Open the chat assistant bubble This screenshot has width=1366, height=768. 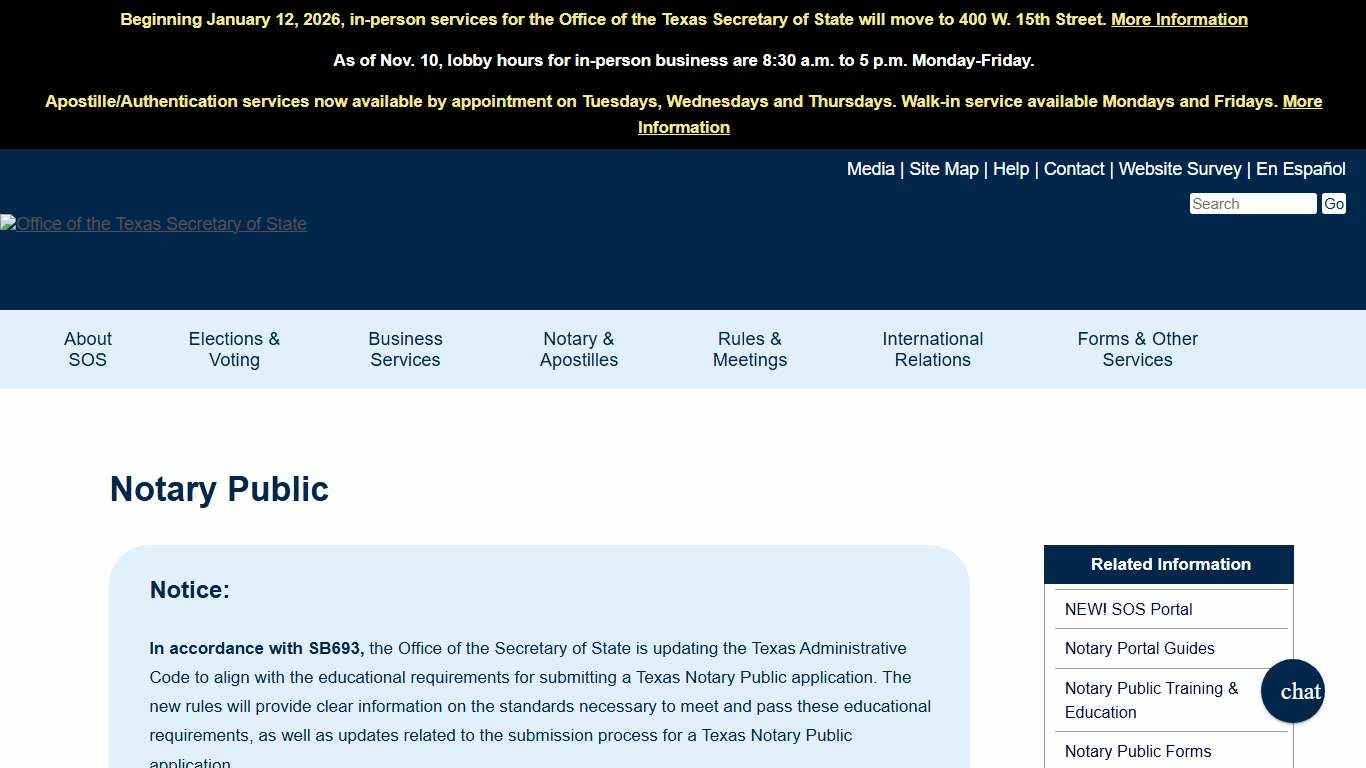coord(1292,691)
